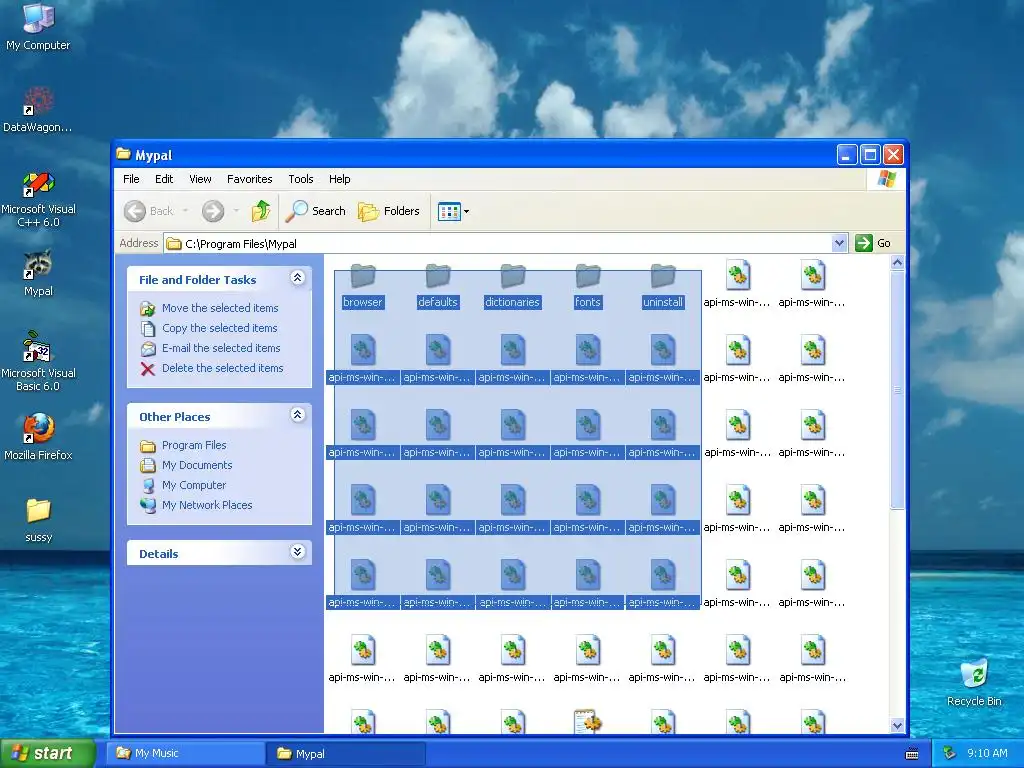This screenshot has height=768, width=1024.
Task: Open Forward button history dropdown arrow
Action: click(x=236, y=211)
